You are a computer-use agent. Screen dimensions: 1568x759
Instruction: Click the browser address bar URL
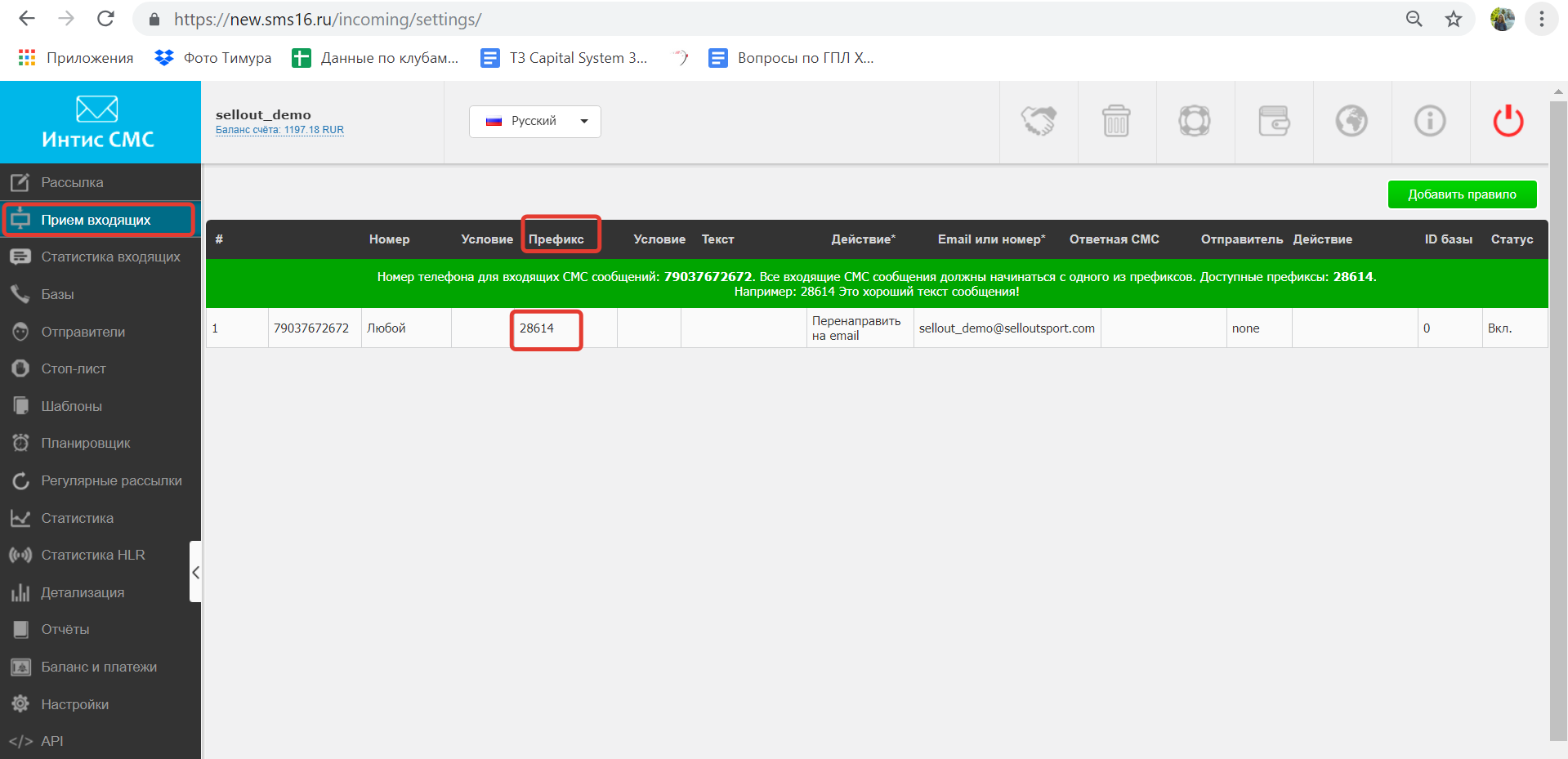(x=328, y=19)
